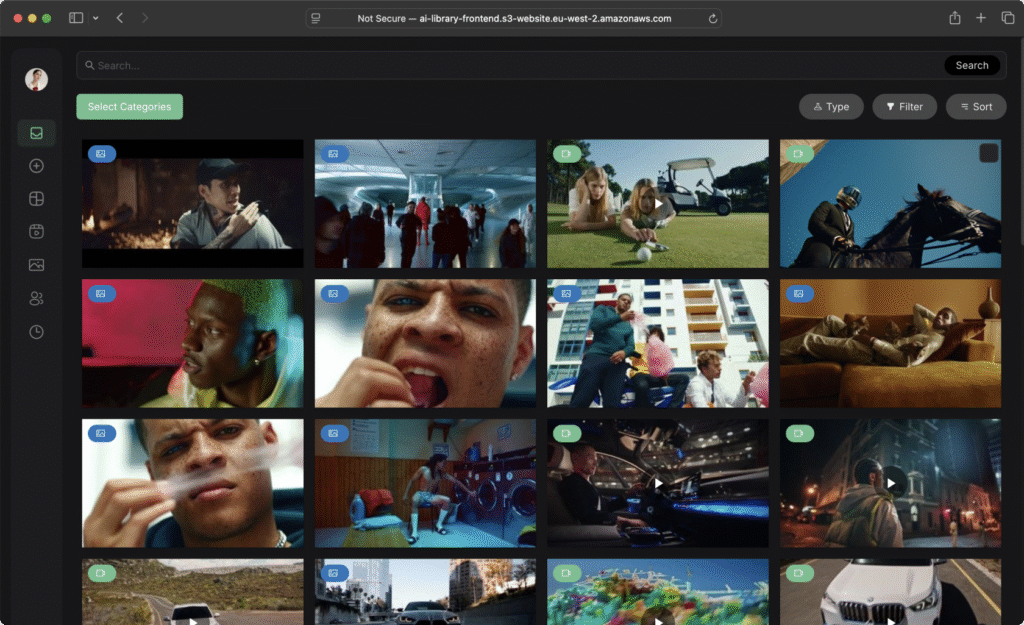Click image badge on green-haired man thumbnail

[x=101, y=293]
